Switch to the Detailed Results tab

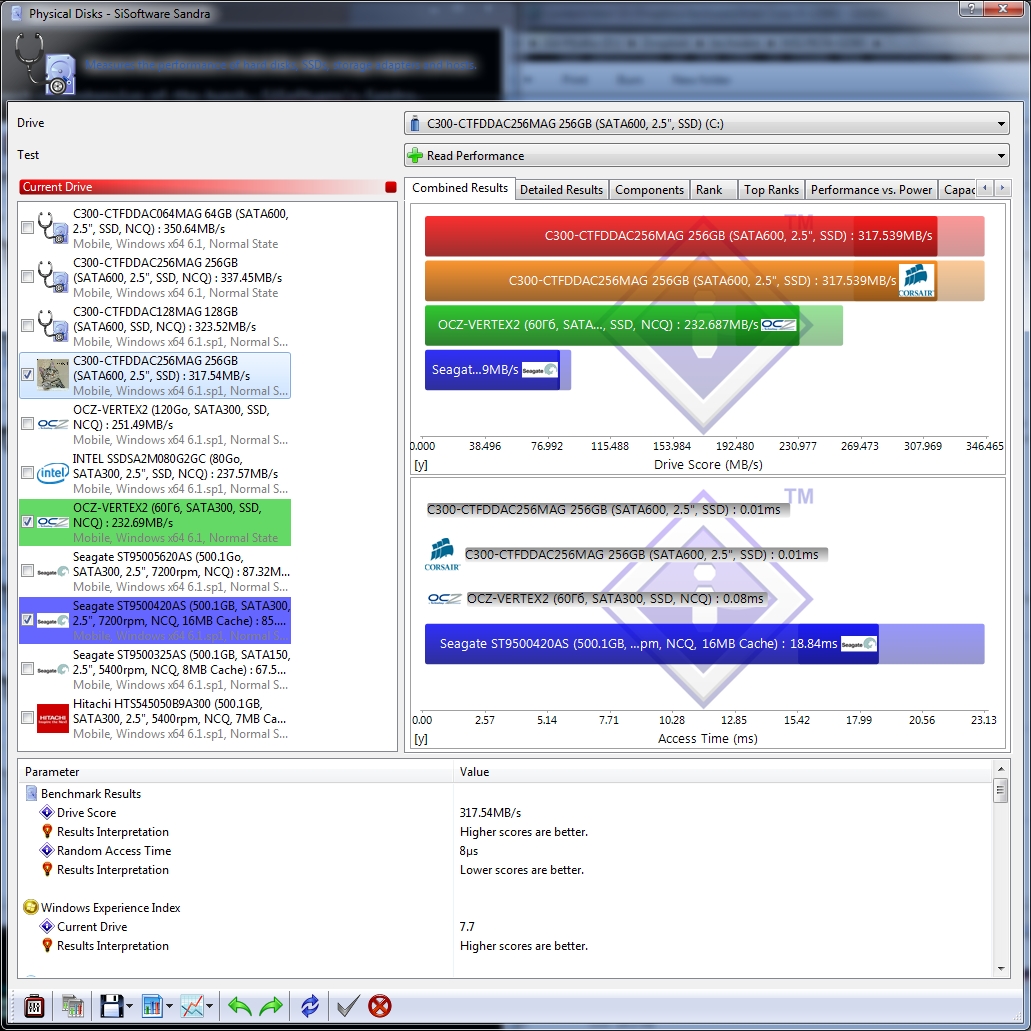pyautogui.click(x=562, y=189)
